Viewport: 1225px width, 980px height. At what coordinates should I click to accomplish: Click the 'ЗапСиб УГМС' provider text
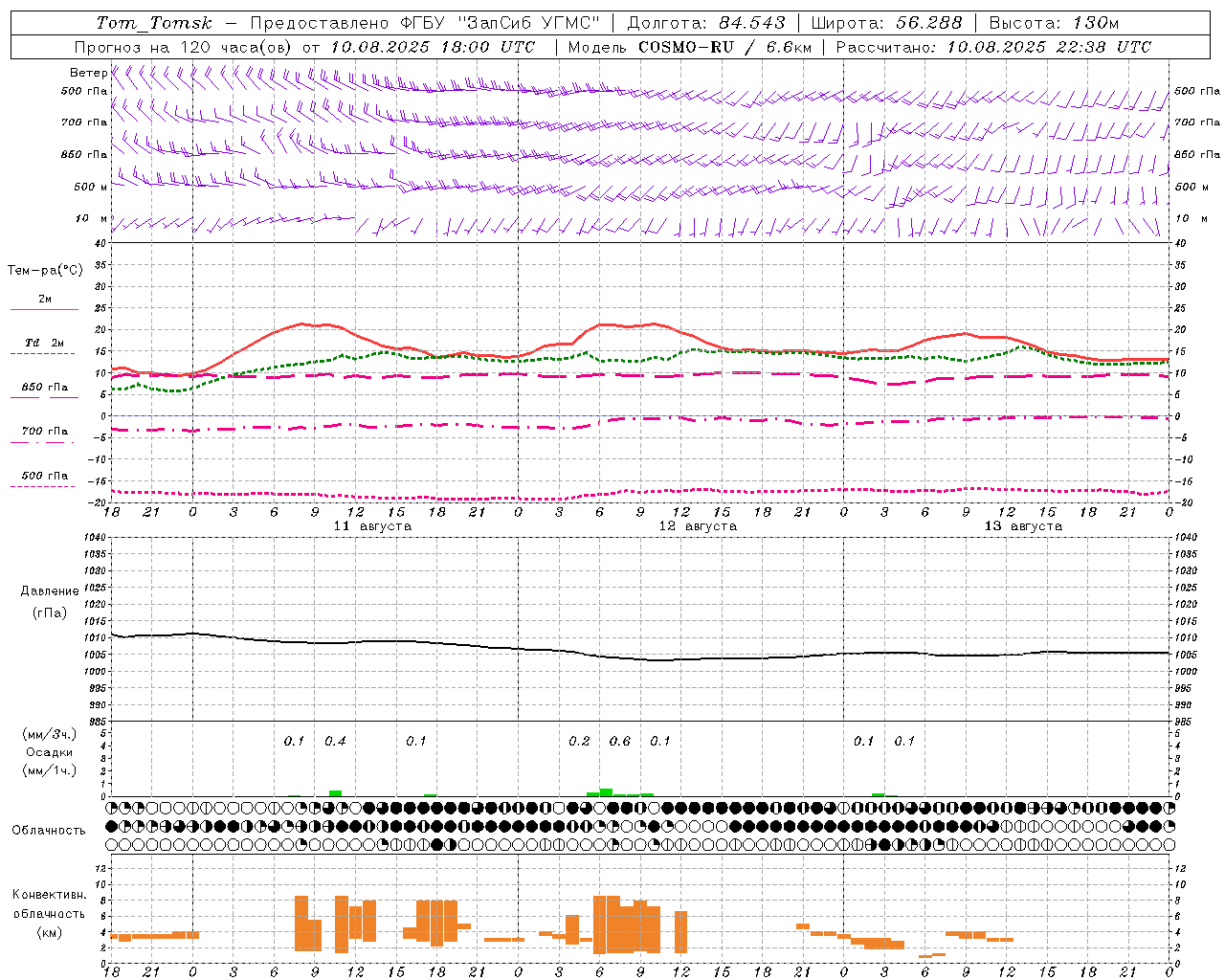[528, 23]
